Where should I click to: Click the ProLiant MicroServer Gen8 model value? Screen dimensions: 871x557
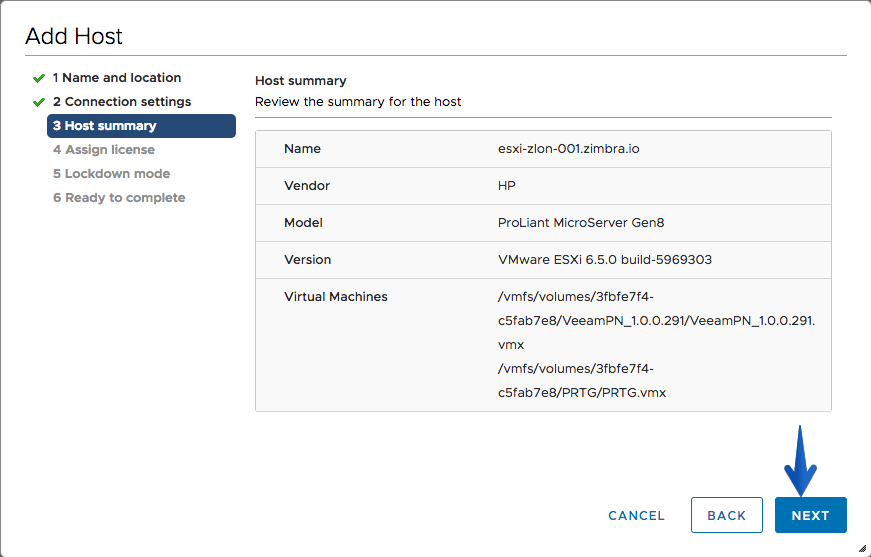[x=581, y=223]
